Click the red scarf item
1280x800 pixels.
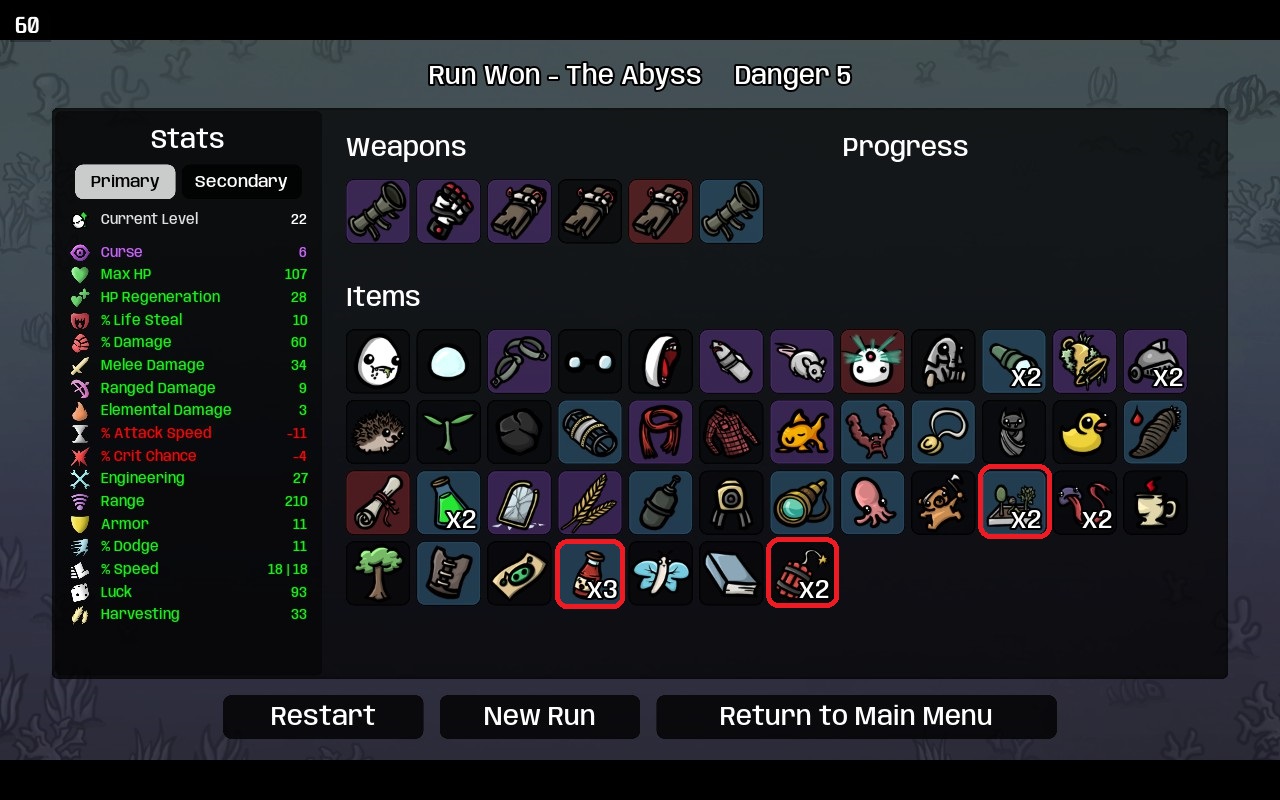(661, 432)
